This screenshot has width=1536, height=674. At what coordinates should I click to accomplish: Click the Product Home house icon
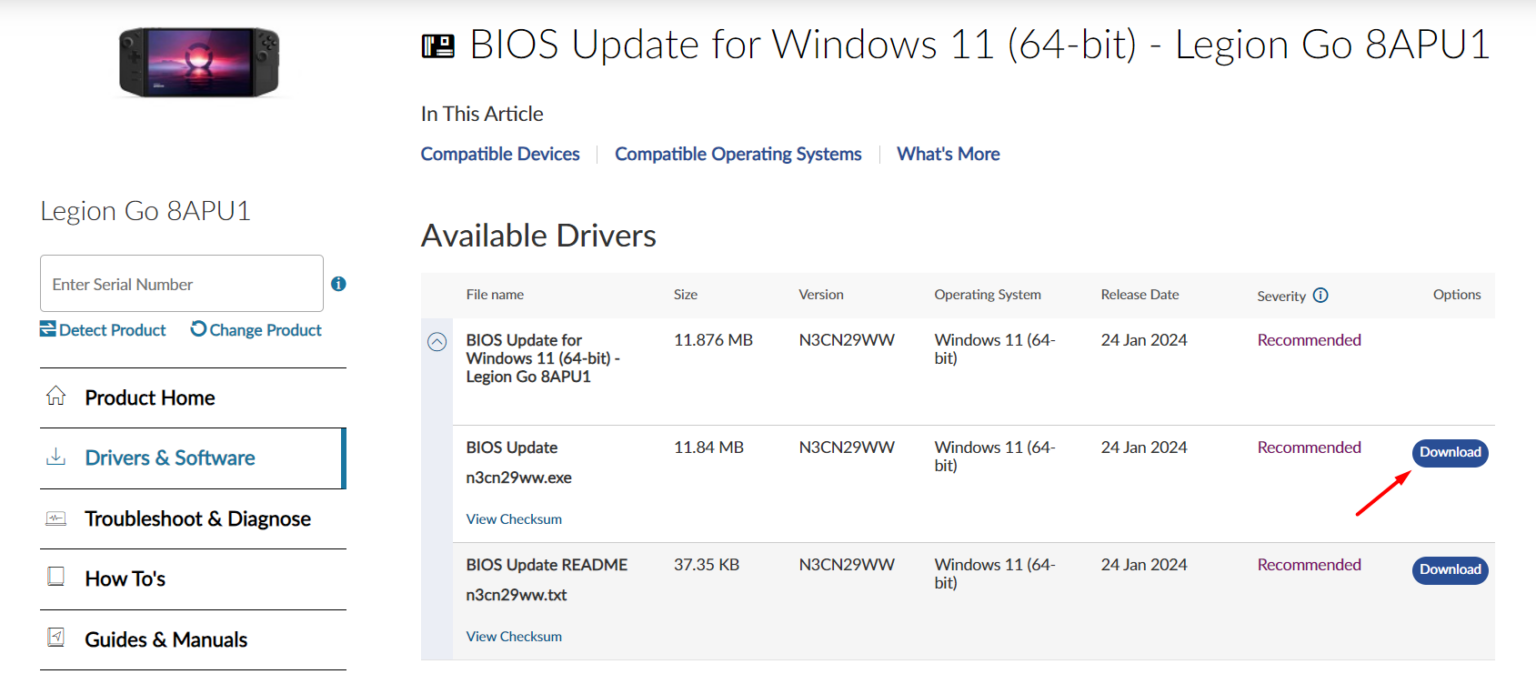(56, 397)
